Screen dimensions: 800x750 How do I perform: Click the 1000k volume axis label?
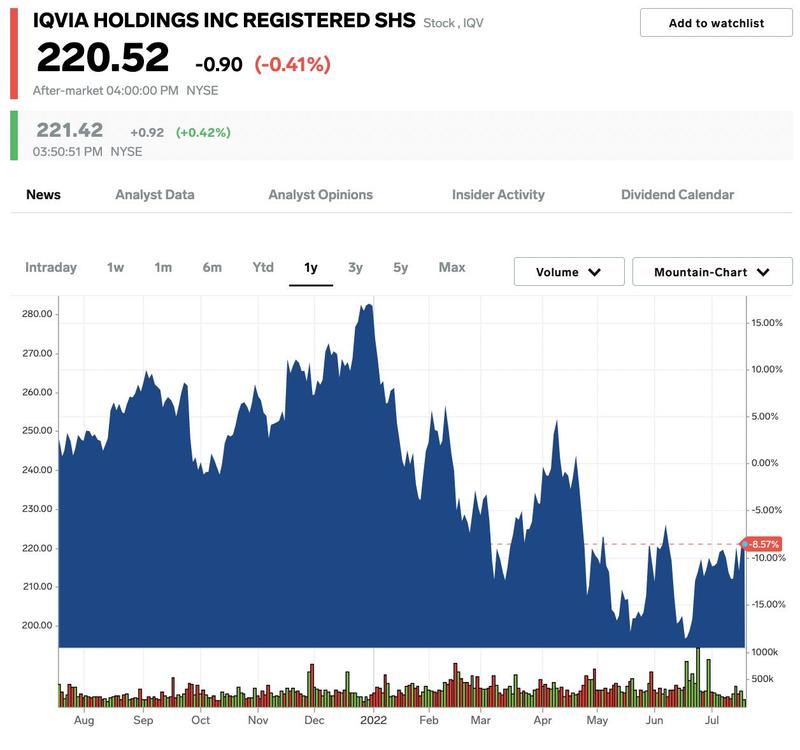[x=765, y=652]
